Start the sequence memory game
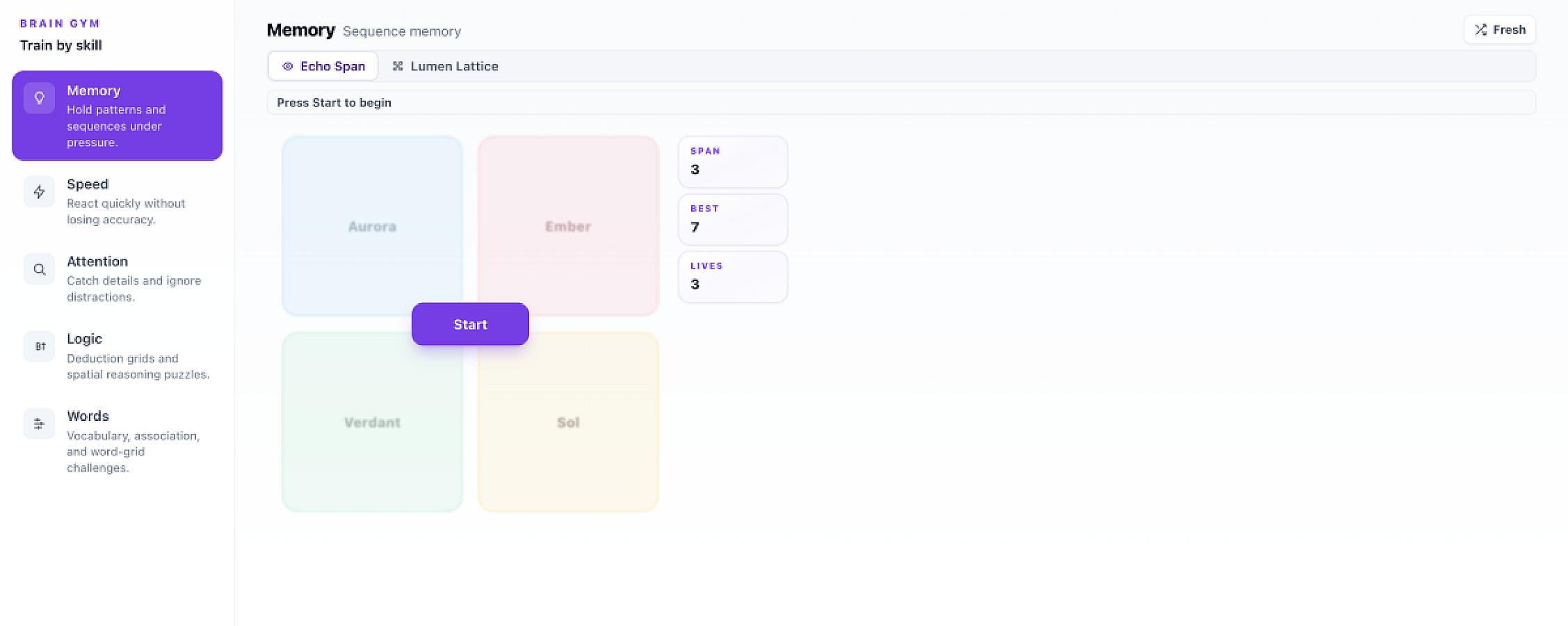 click(470, 324)
